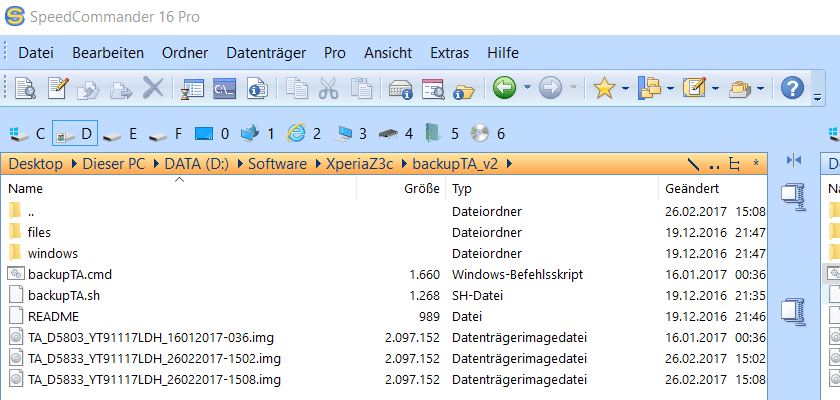Click DATA (D:) in the path bar
The image size is (840, 400).
click(197, 164)
